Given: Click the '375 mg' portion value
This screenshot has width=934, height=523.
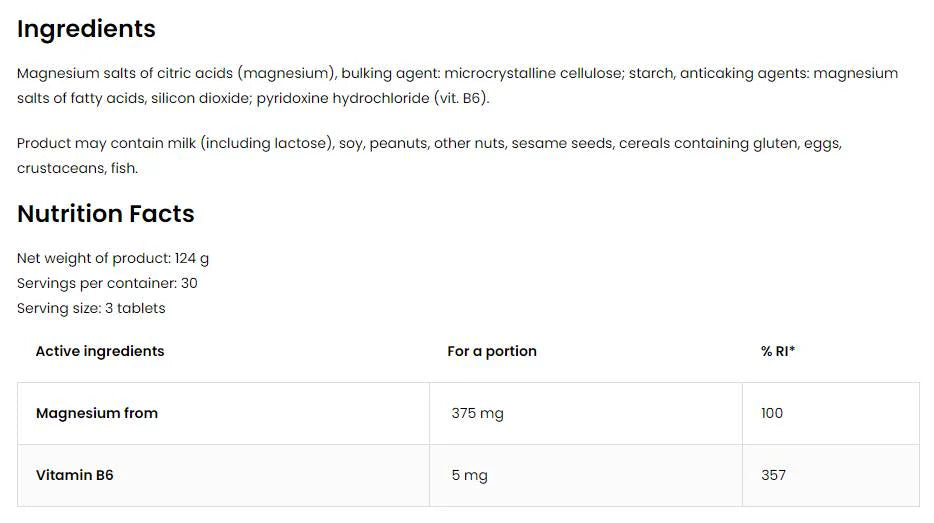Looking at the screenshot, I should pyautogui.click(x=477, y=413).
